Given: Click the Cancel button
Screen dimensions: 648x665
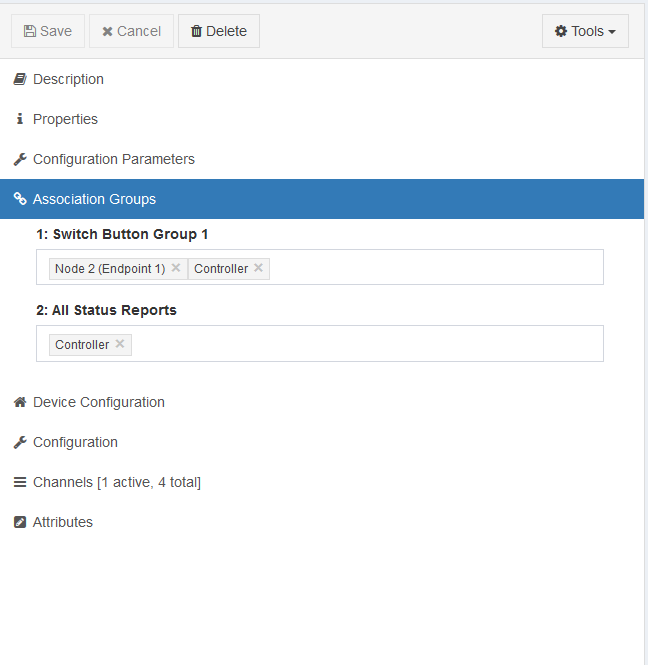Looking at the screenshot, I should (x=131, y=31).
